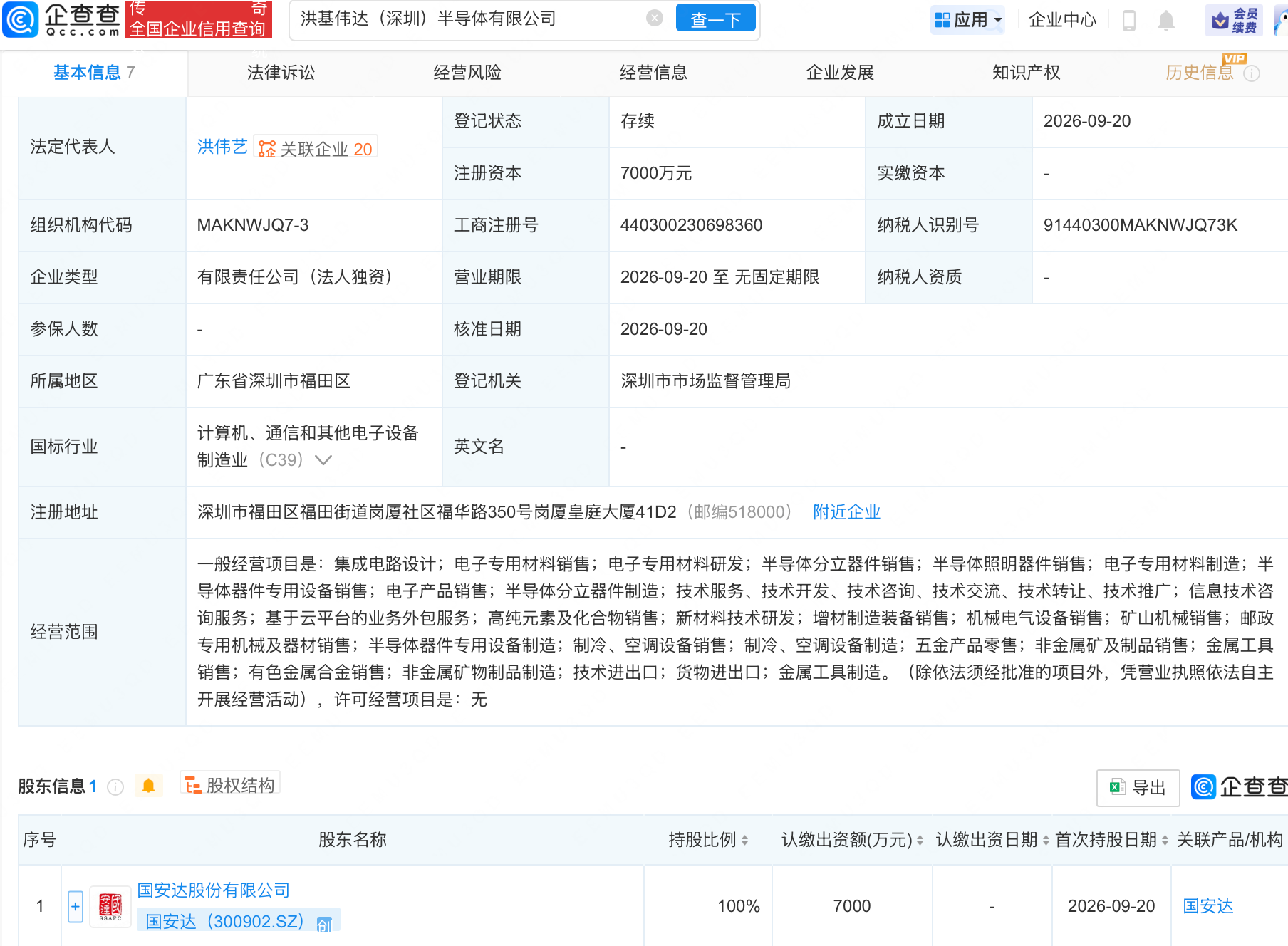The width and height of the screenshot is (1288, 946).
Task: Click the company name search field
Action: (470, 19)
